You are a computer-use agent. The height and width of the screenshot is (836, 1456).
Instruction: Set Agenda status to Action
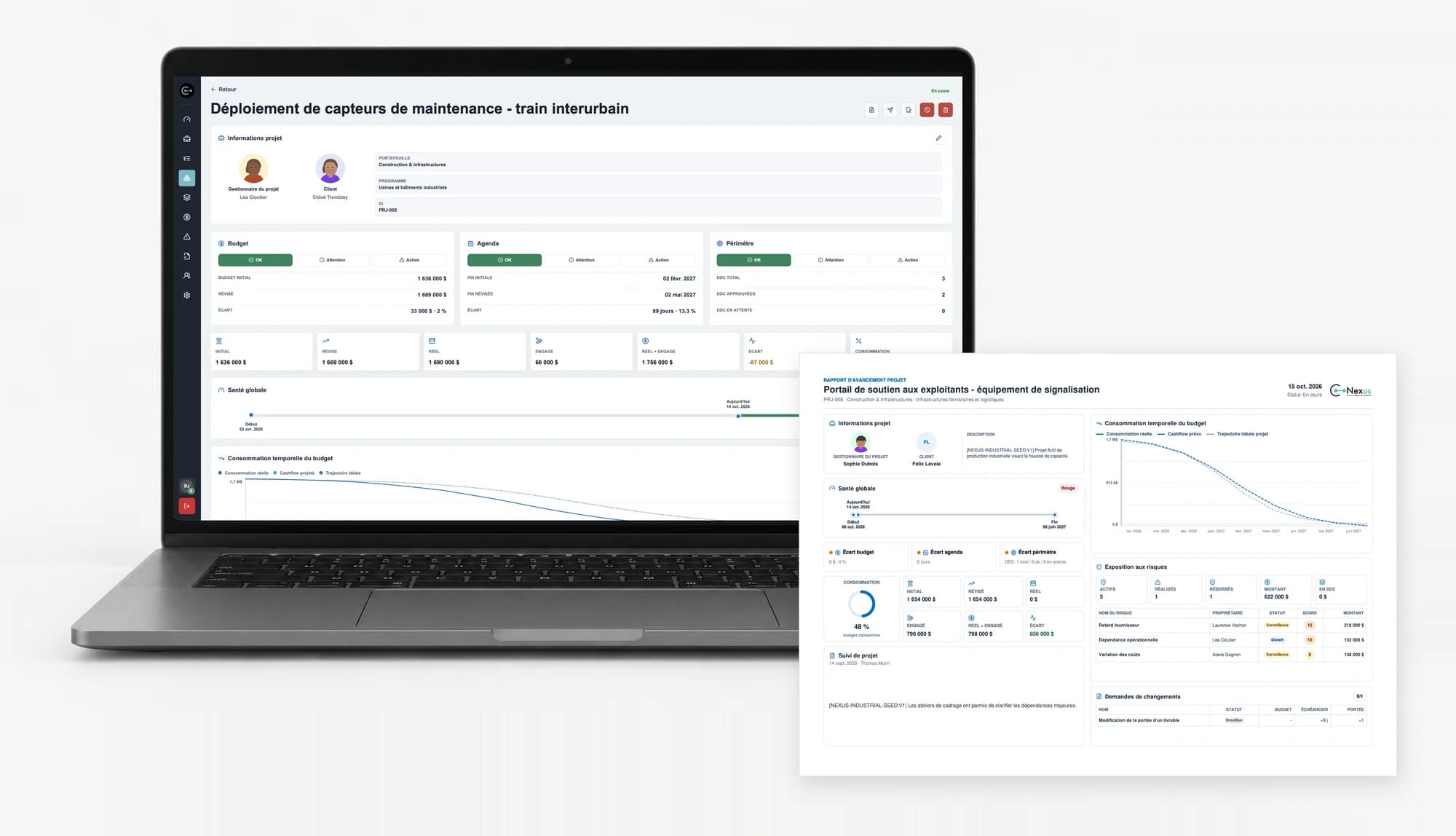(x=658, y=260)
